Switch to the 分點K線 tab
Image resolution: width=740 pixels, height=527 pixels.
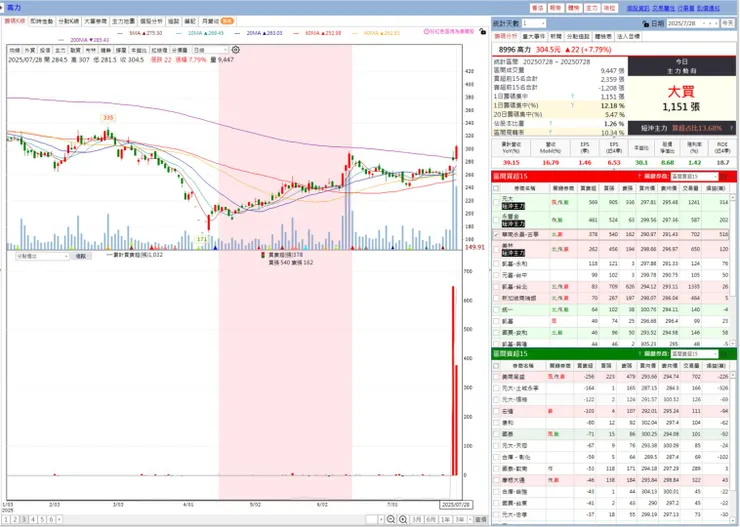click(68, 21)
